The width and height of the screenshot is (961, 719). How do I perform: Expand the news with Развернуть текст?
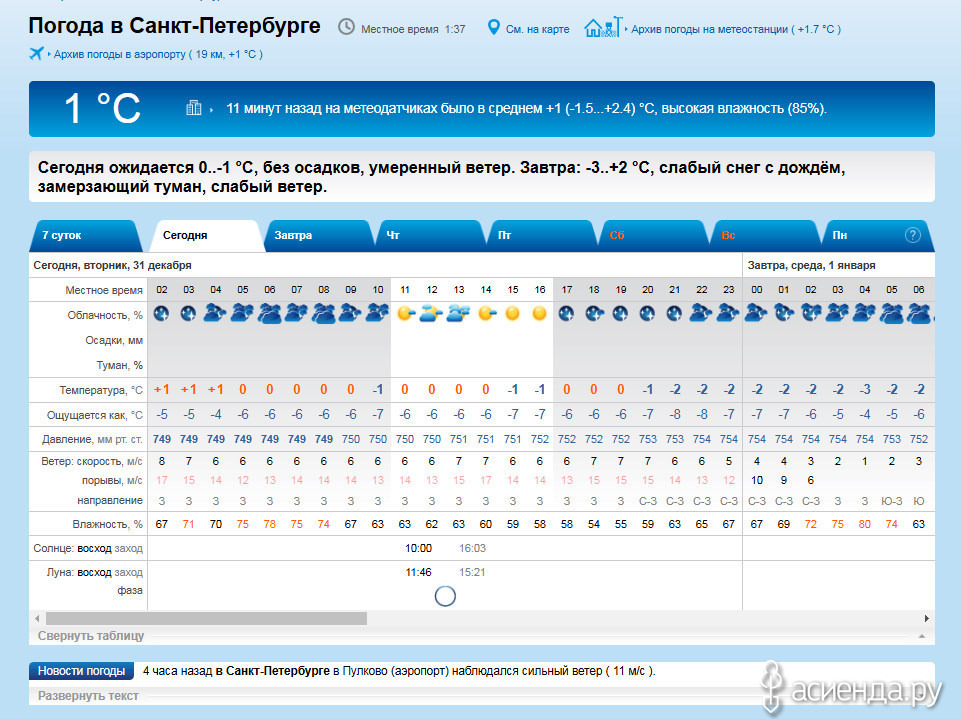click(88, 696)
